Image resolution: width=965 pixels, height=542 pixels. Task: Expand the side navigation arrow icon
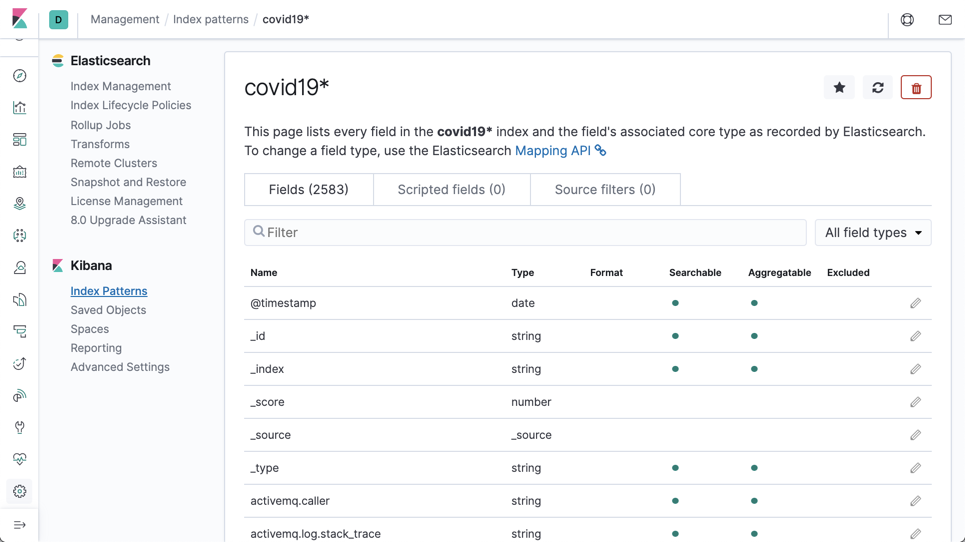(x=20, y=525)
